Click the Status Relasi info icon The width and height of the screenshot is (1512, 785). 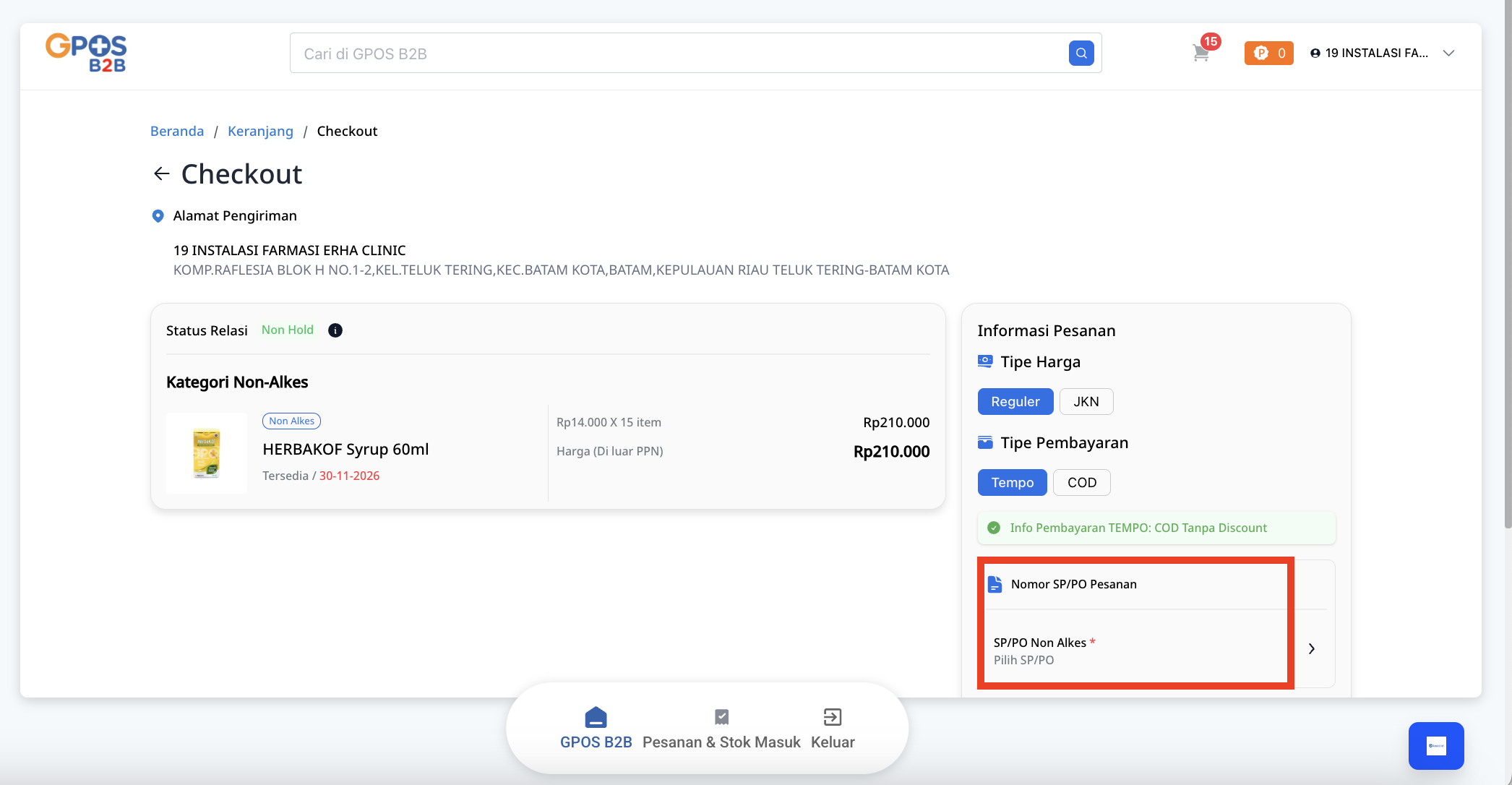click(x=335, y=330)
